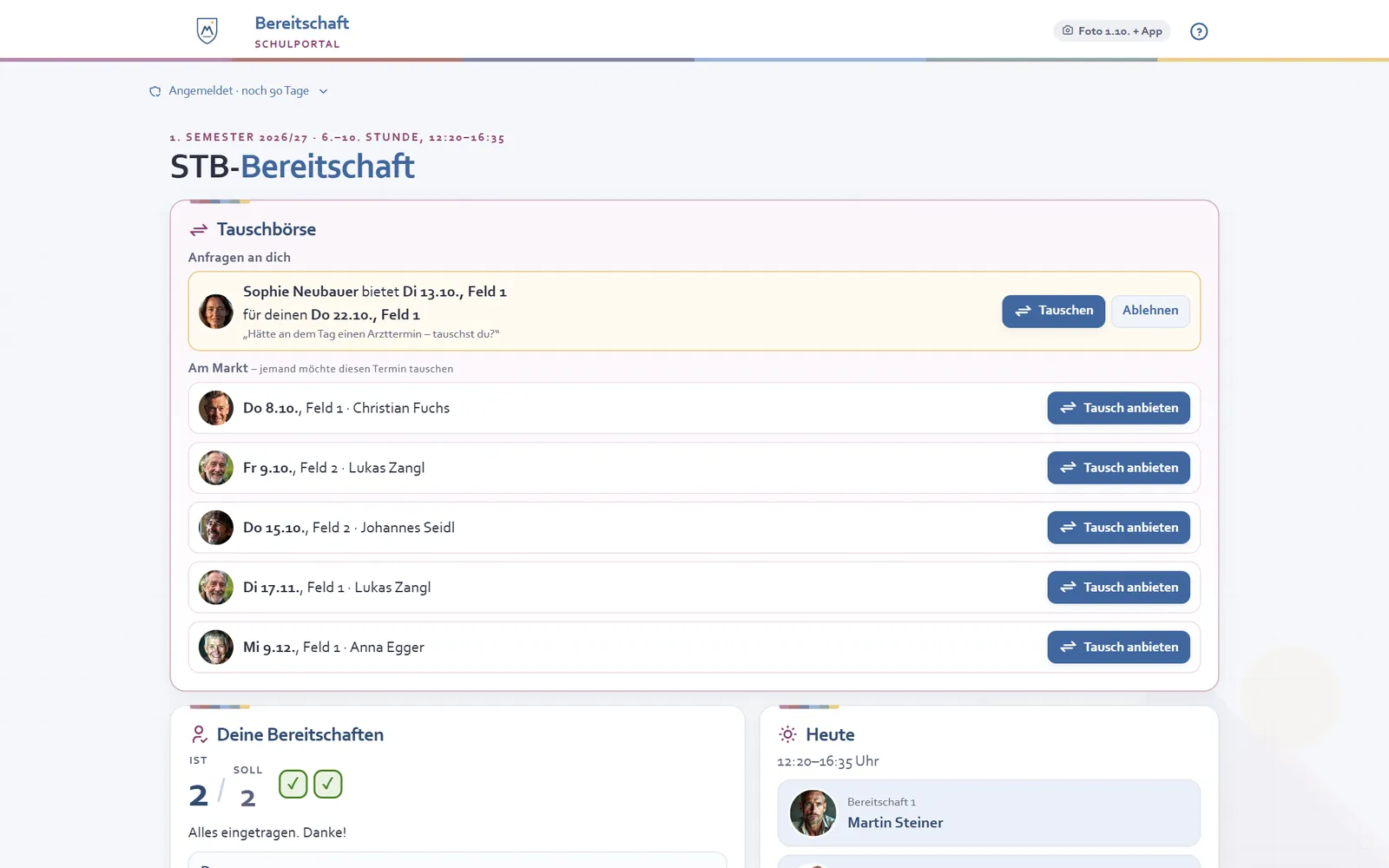Click the STB-Bereitschaft page heading
Screen dimensions: 1389x868
coord(293,167)
